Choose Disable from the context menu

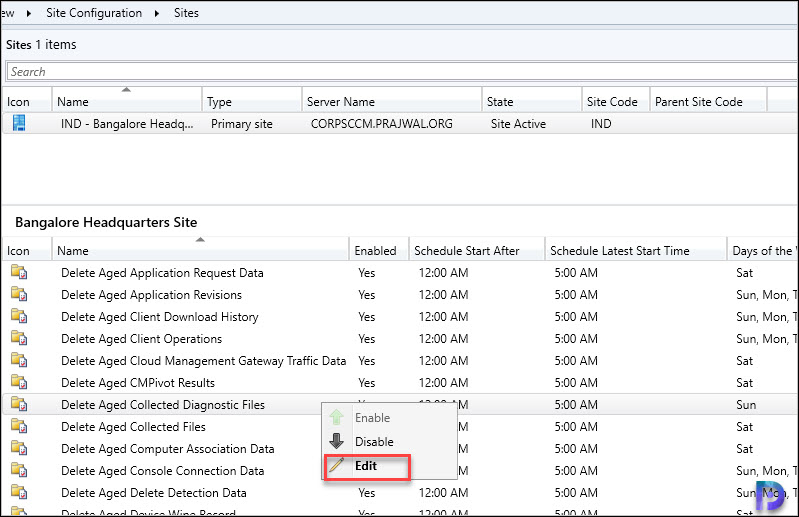tap(374, 442)
